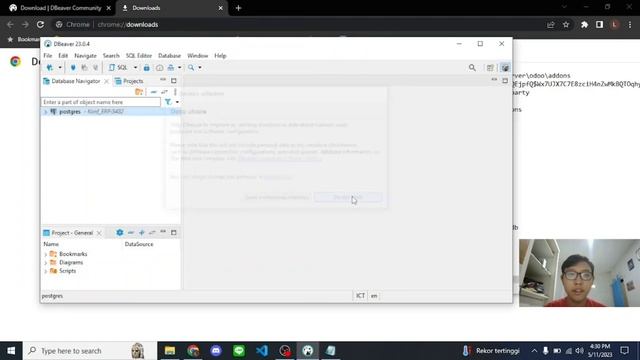The image size is (640, 360).
Task: Bookmark this page with star icon
Action: [566, 24]
